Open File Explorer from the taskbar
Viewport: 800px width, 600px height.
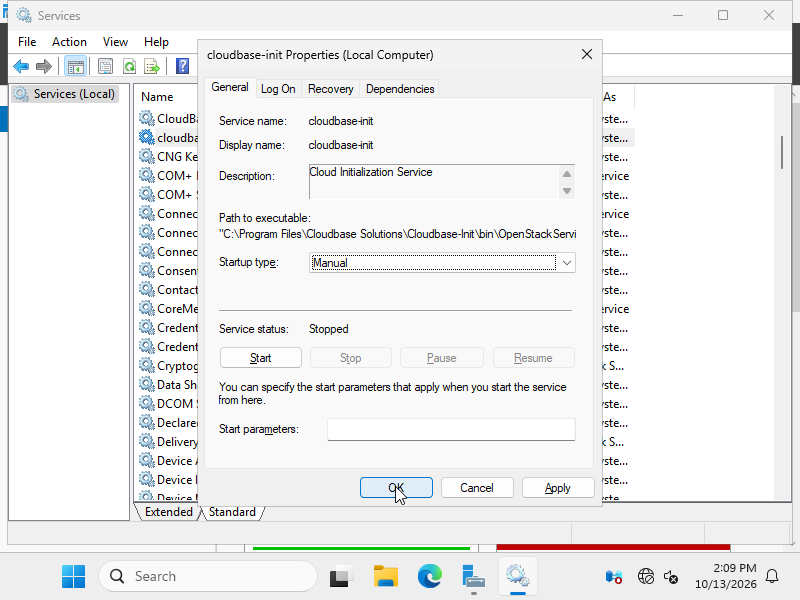pyautogui.click(x=386, y=576)
